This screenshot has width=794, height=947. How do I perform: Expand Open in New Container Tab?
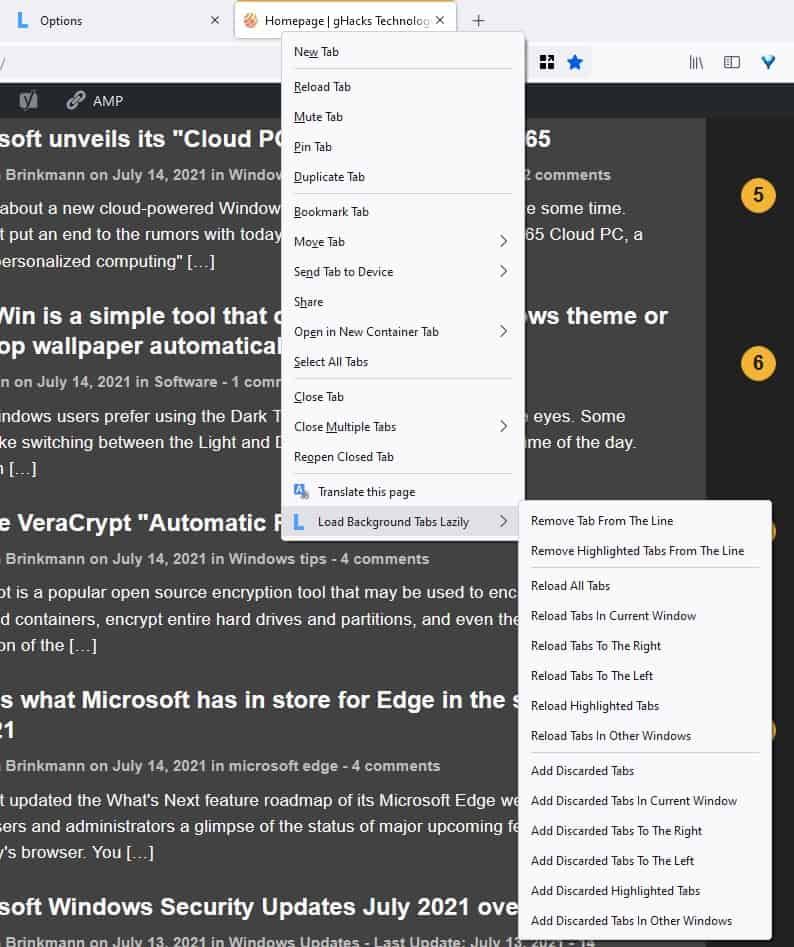coord(402,332)
